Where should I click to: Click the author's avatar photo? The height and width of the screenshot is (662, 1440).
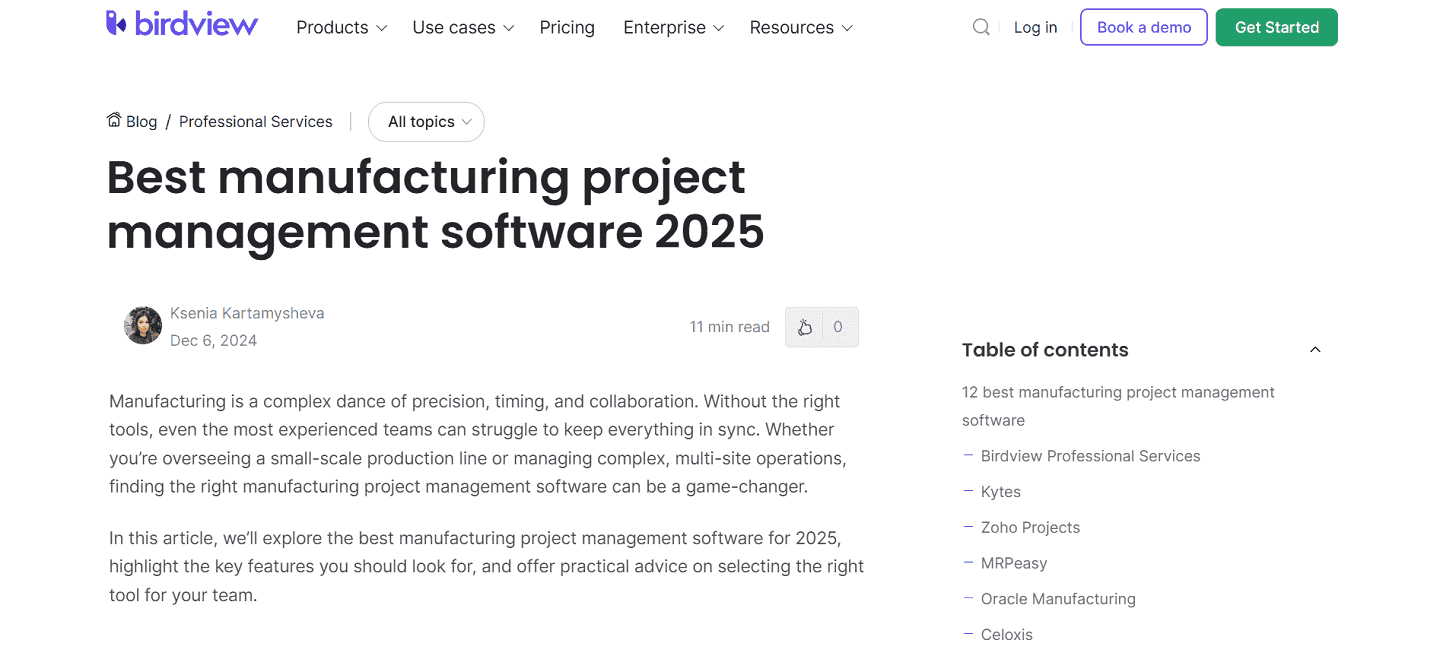pos(142,325)
